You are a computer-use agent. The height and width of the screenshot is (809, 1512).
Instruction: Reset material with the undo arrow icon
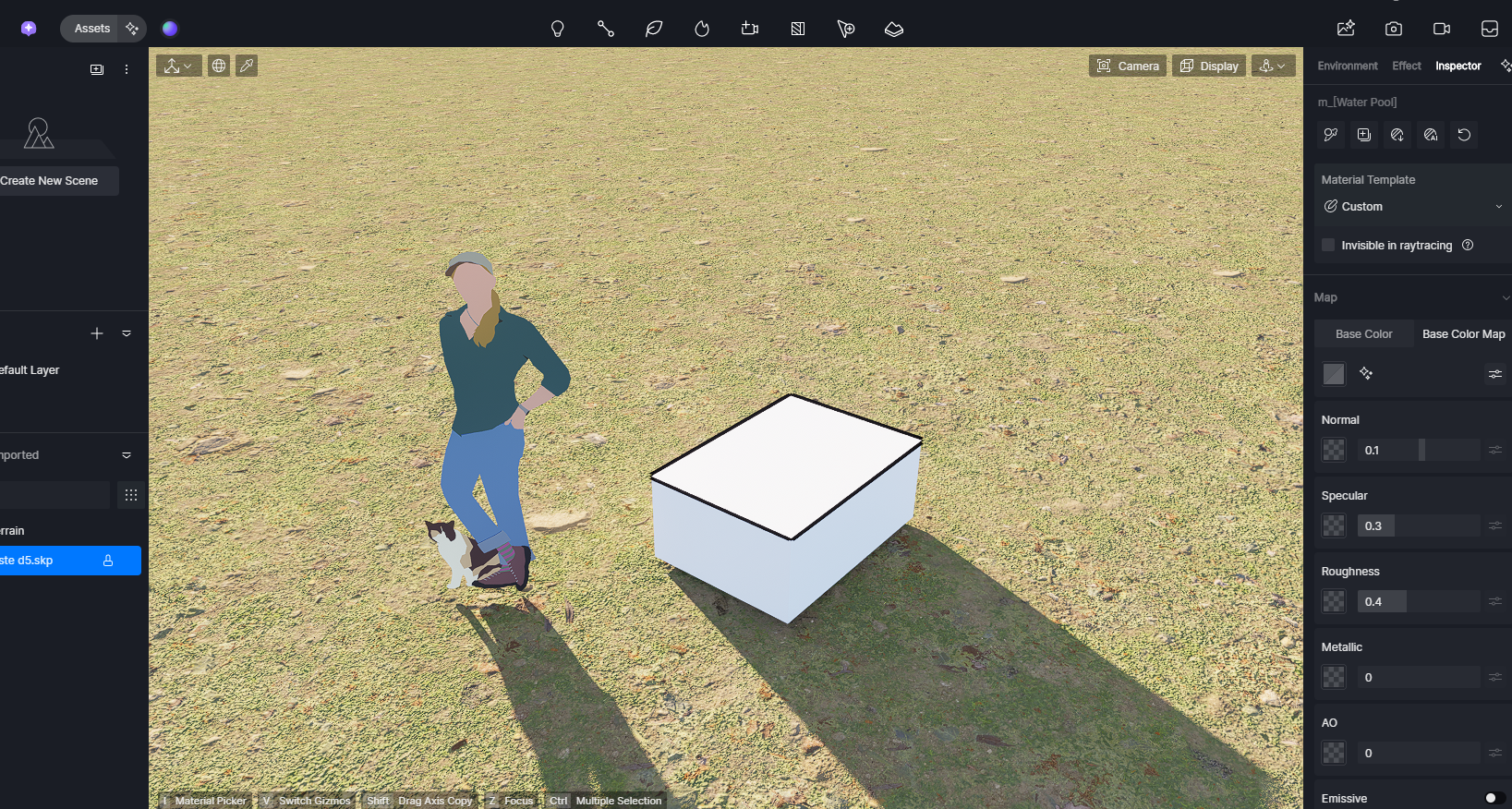(x=1464, y=135)
